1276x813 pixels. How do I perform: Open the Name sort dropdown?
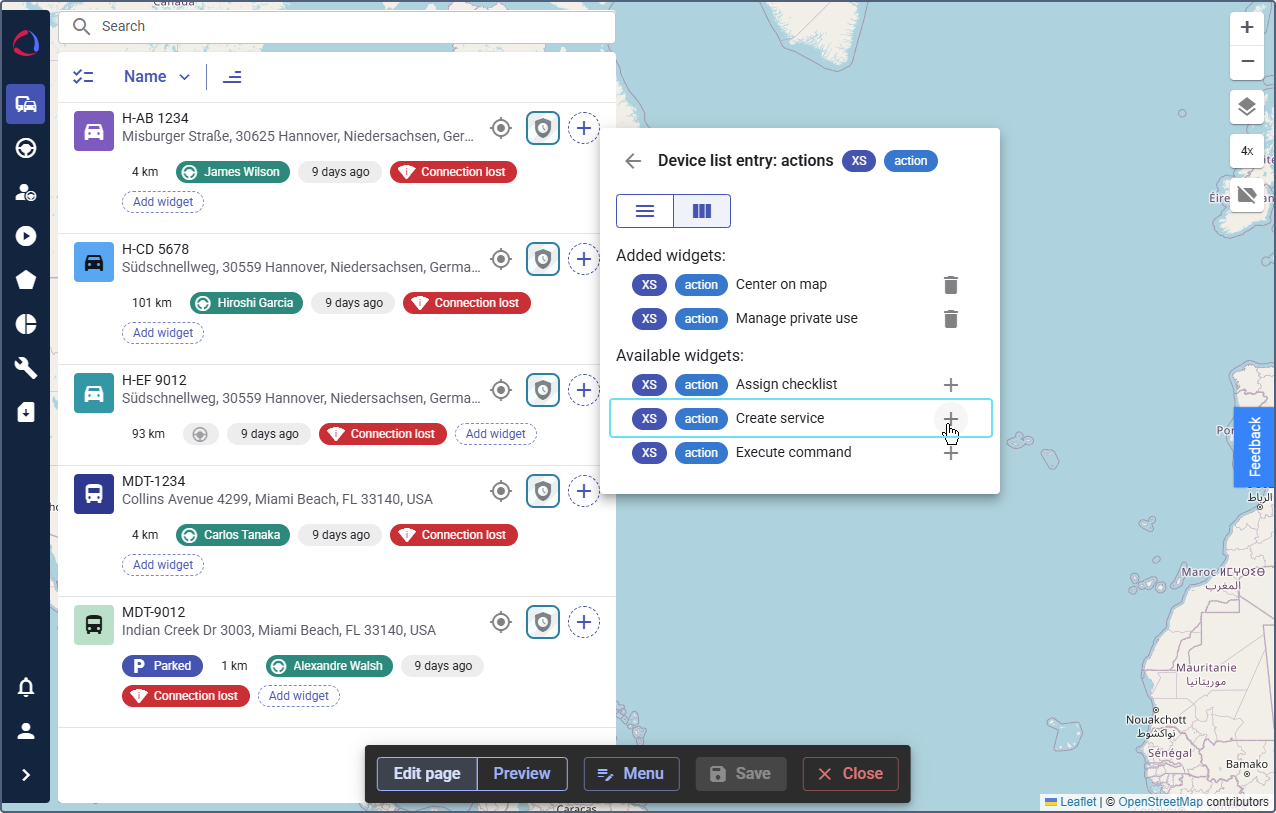(157, 77)
